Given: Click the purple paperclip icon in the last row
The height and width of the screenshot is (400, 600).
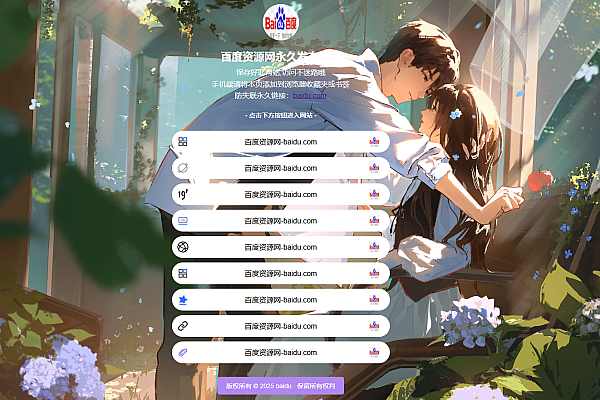Looking at the screenshot, I should 183,352.
